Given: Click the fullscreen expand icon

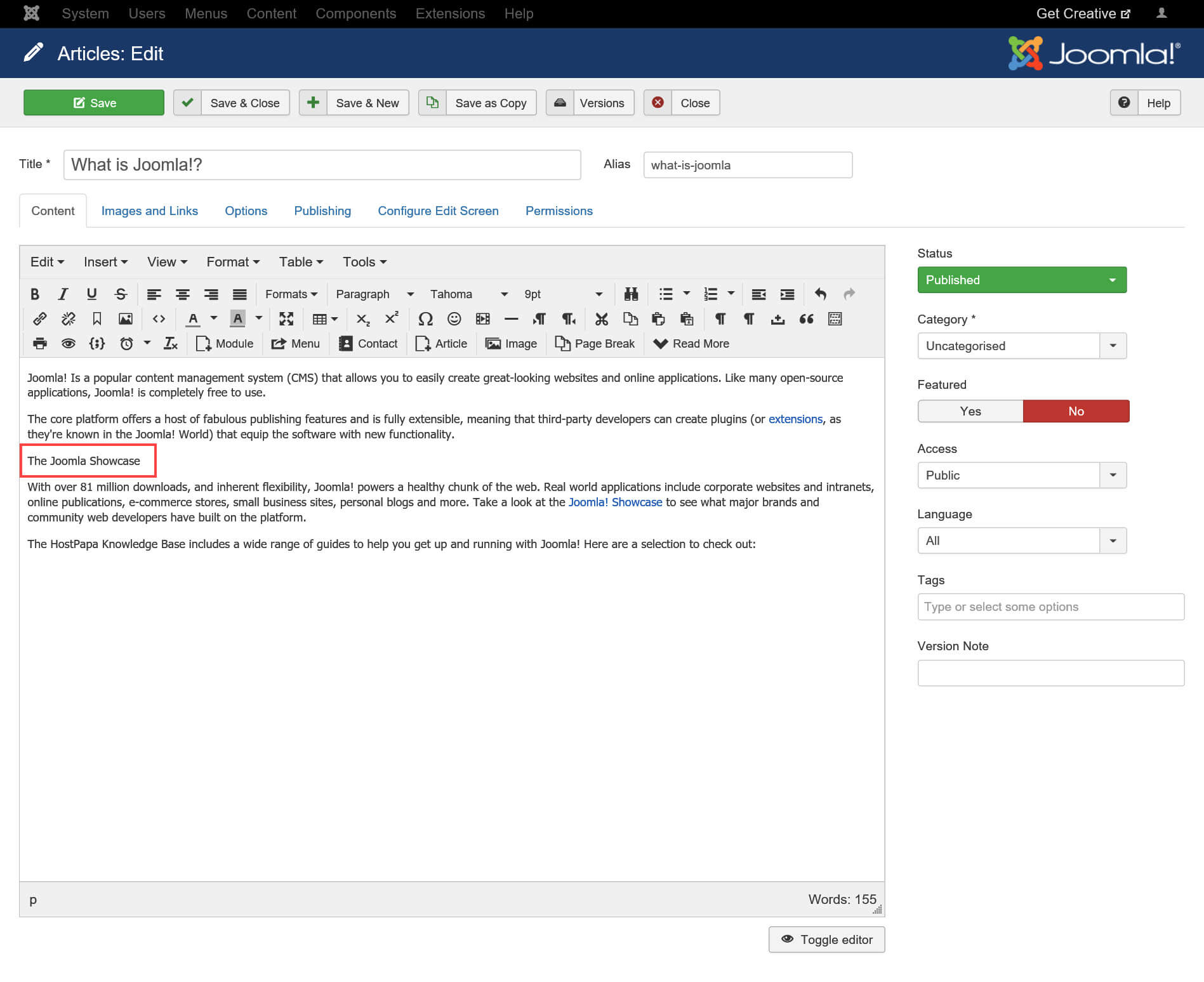Looking at the screenshot, I should [286, 318].
